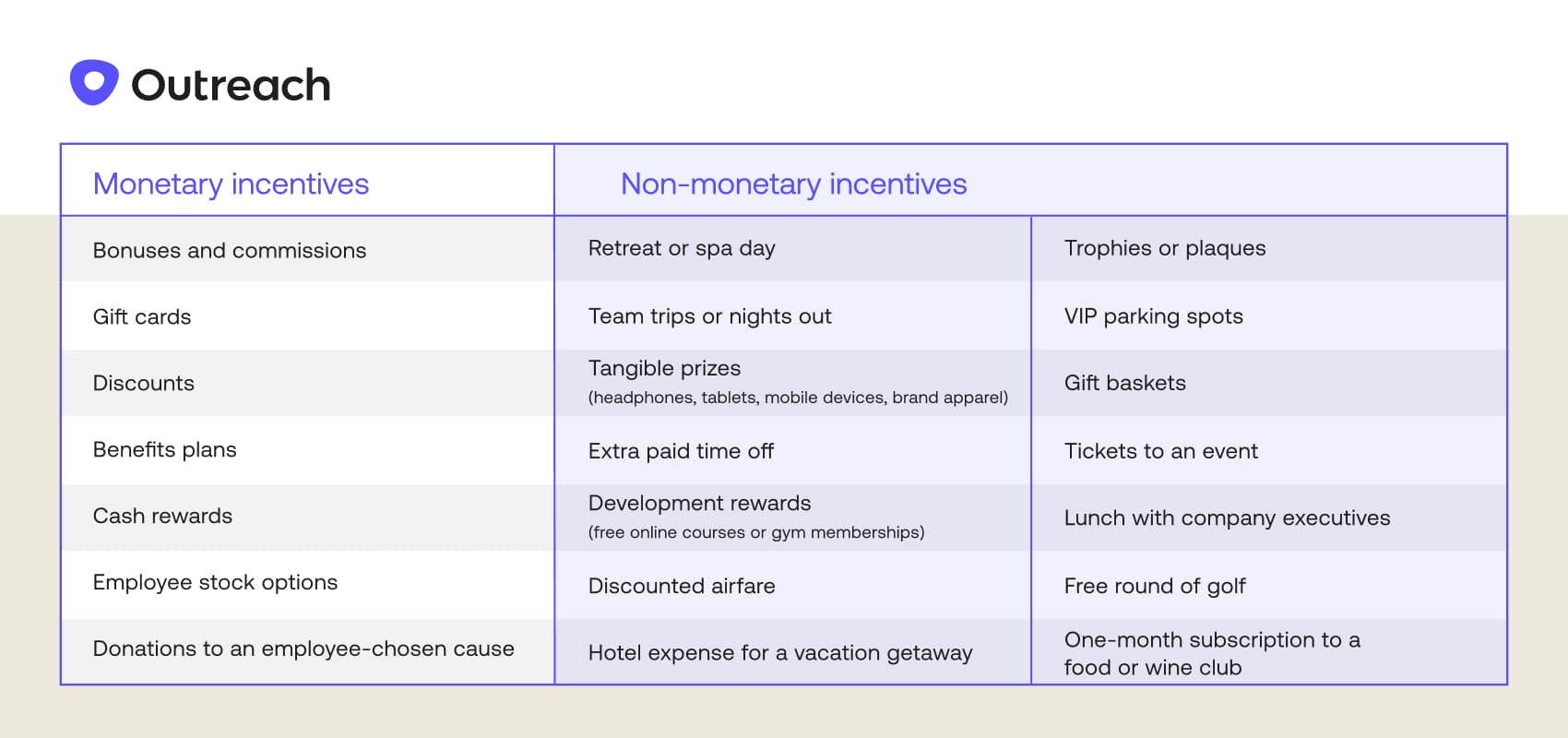Click the Tangible prizes cell
This screenshot has width=1568, height=738.
coord(665,368)
